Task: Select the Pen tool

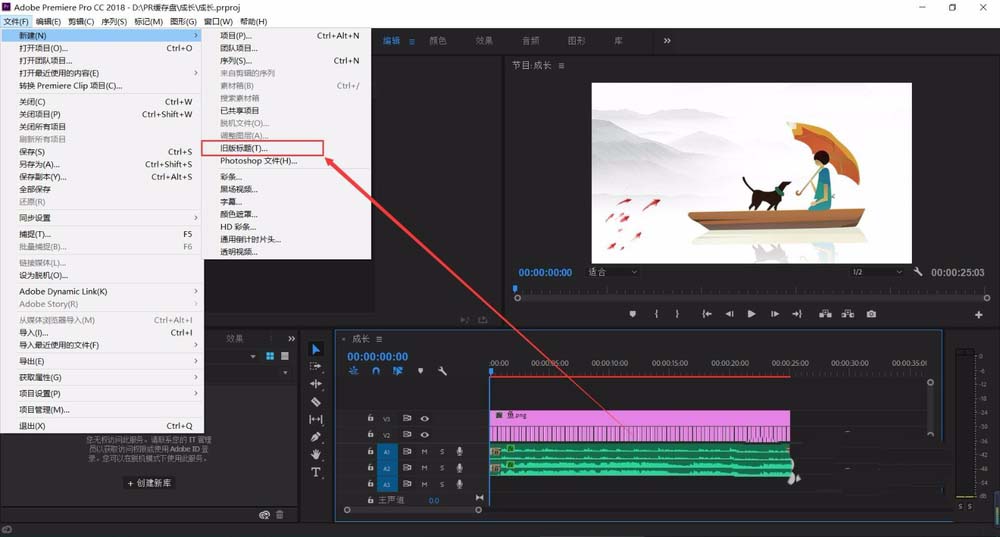Action: click(316, 437)
